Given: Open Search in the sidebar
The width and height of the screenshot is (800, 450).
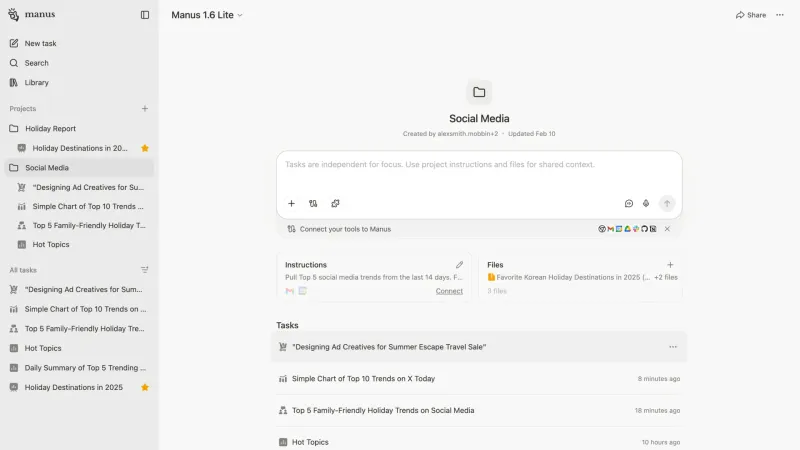Looking at the screenshot, I should [x=79, y=63].
